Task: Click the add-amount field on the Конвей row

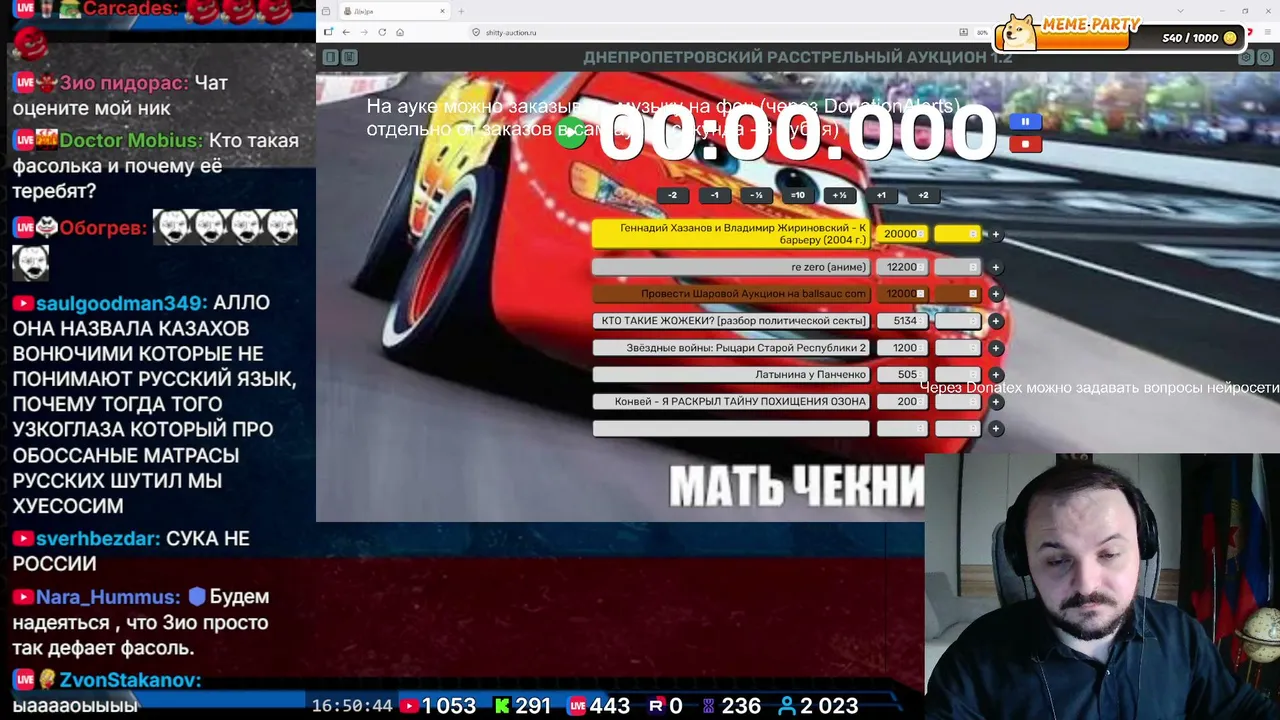Action: point(957,401)
